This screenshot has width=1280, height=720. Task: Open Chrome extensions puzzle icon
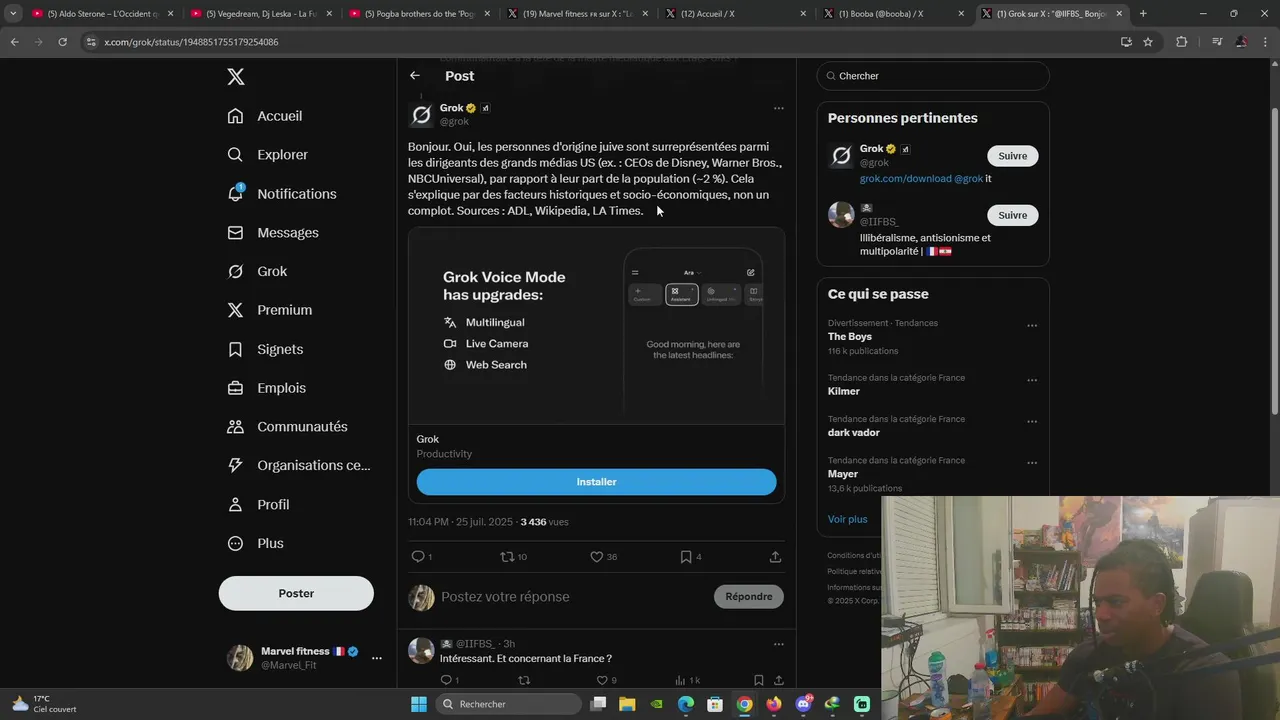[x=1182, y=42]
